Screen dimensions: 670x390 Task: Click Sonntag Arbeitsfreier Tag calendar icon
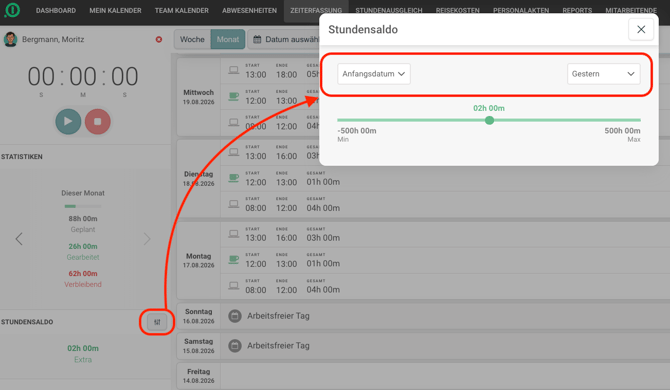235,316
